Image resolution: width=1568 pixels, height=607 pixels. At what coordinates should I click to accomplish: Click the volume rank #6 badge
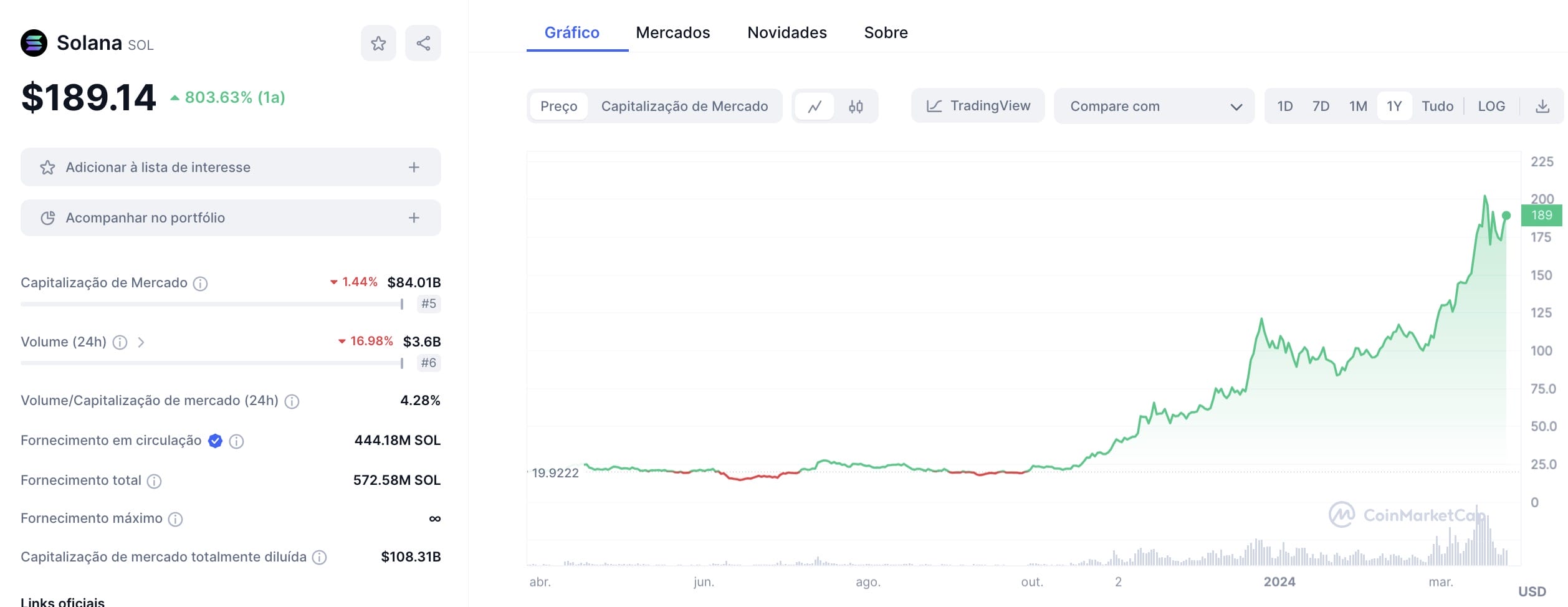pos(428,363)
